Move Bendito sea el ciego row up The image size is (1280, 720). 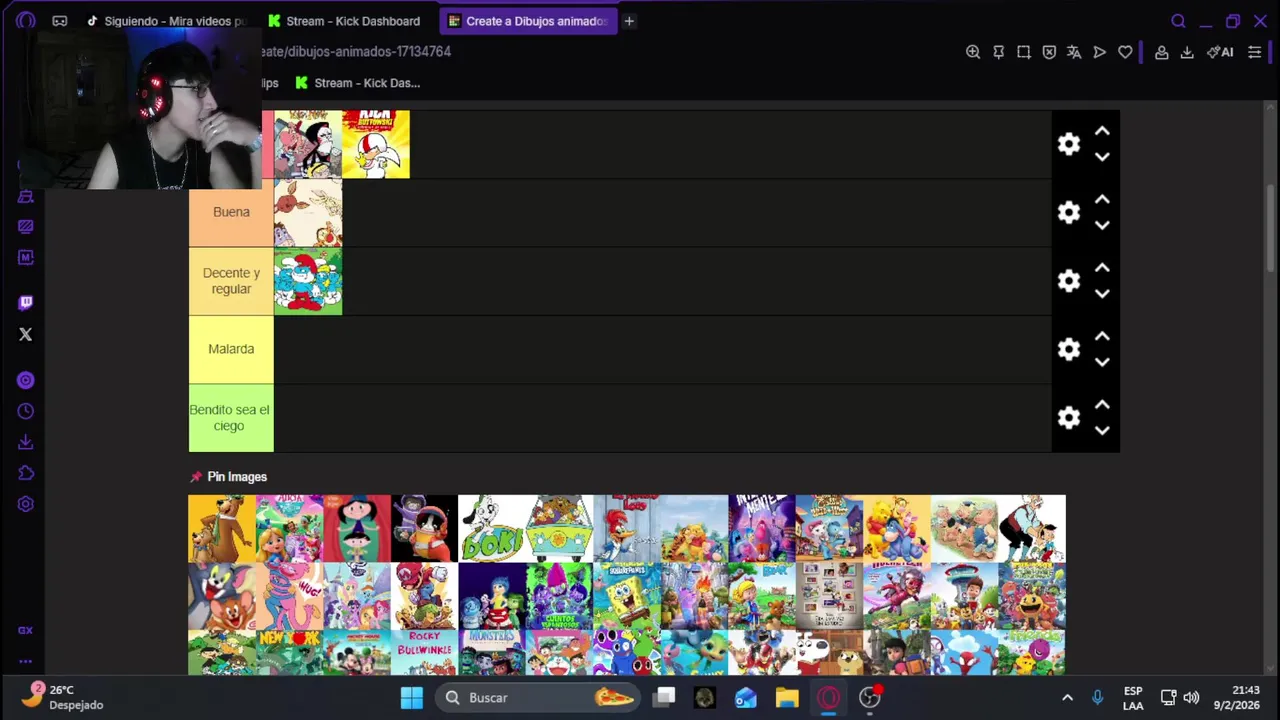coord(1102,405)
